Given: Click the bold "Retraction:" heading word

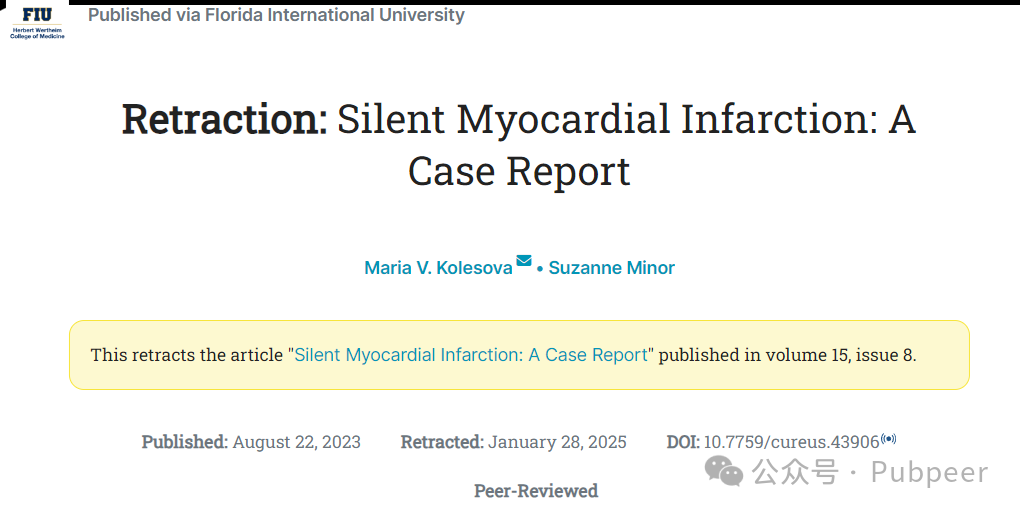Looking at the screenshot, I should pos(225,120).
